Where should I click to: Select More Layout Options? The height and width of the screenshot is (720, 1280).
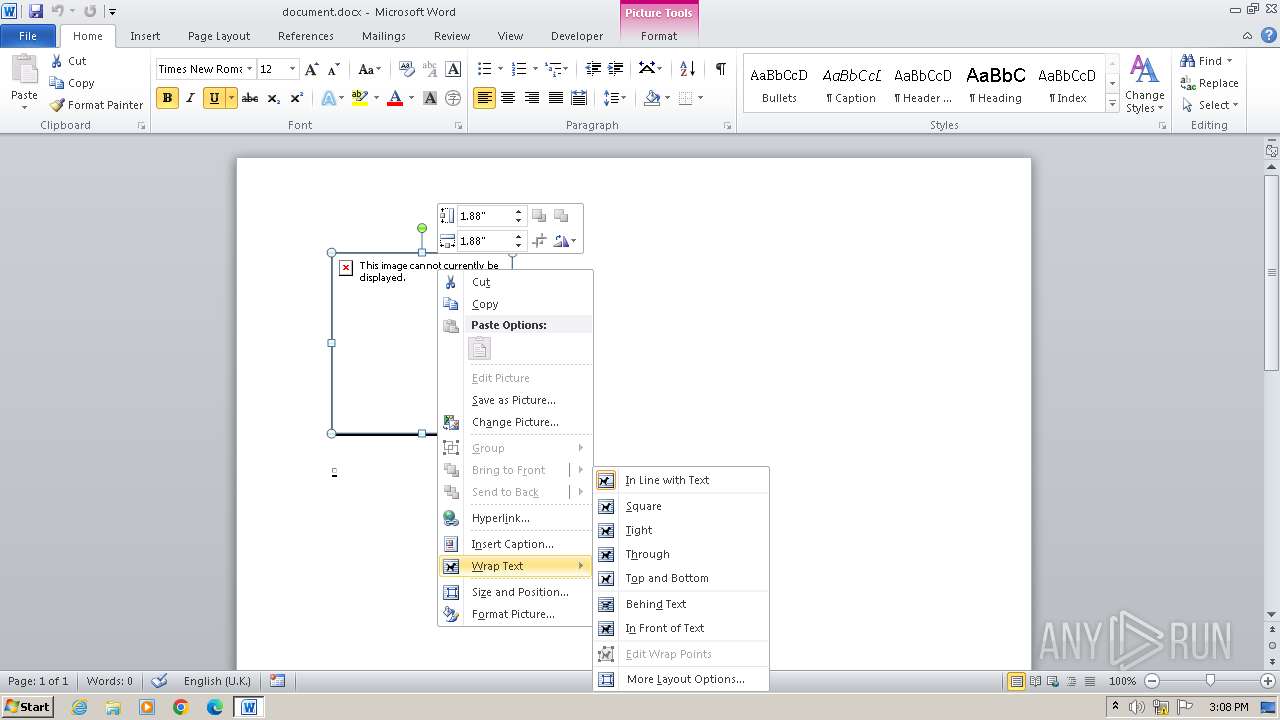(682, 679)
